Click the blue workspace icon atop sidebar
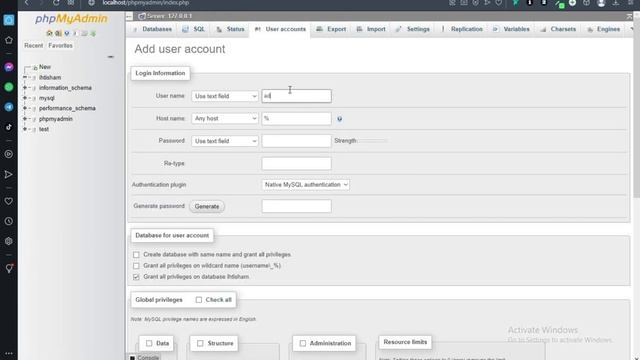 click(x=9, y=20)
